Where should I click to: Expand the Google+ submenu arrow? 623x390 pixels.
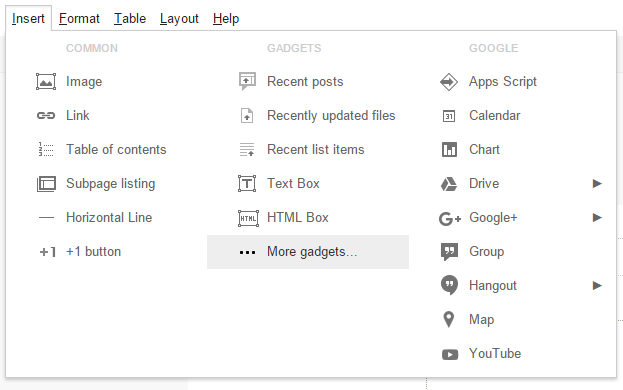pyautogui.click(x=597, y=218)
